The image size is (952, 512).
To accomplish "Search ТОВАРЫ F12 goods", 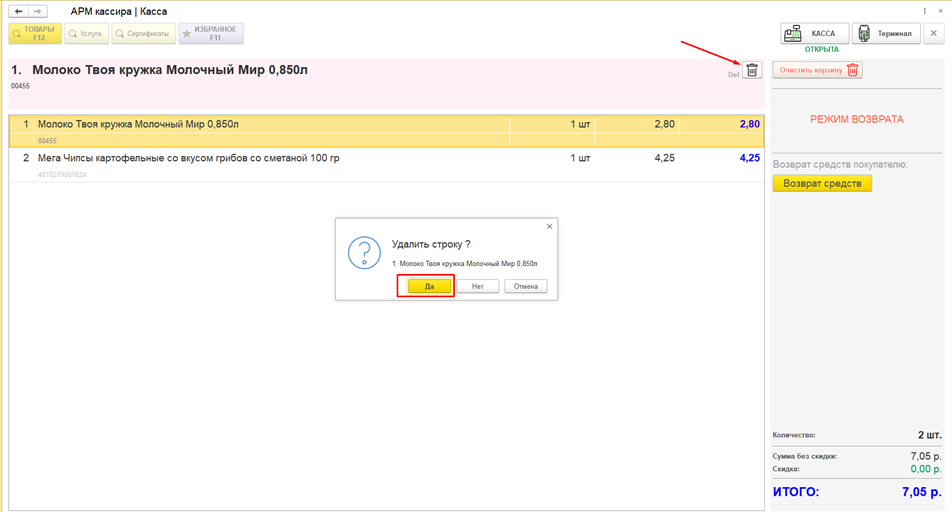I will 35,33.
